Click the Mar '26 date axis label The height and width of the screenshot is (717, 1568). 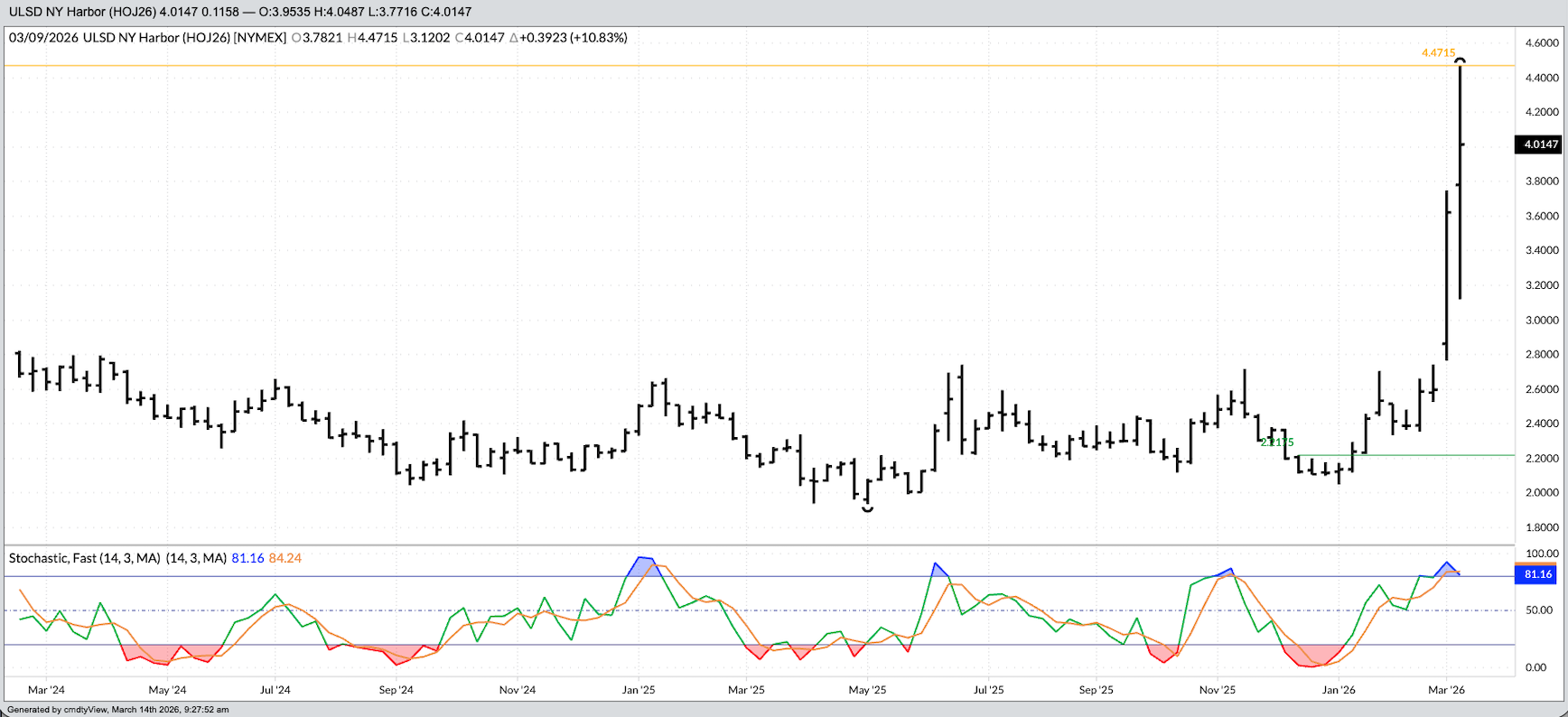point(1446,690)
